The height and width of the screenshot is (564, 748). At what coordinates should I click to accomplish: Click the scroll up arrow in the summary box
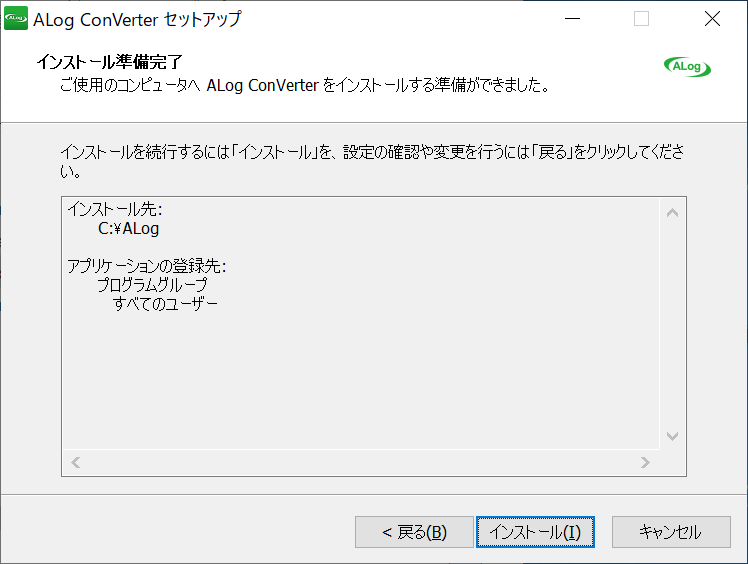(x=673, y=213)
